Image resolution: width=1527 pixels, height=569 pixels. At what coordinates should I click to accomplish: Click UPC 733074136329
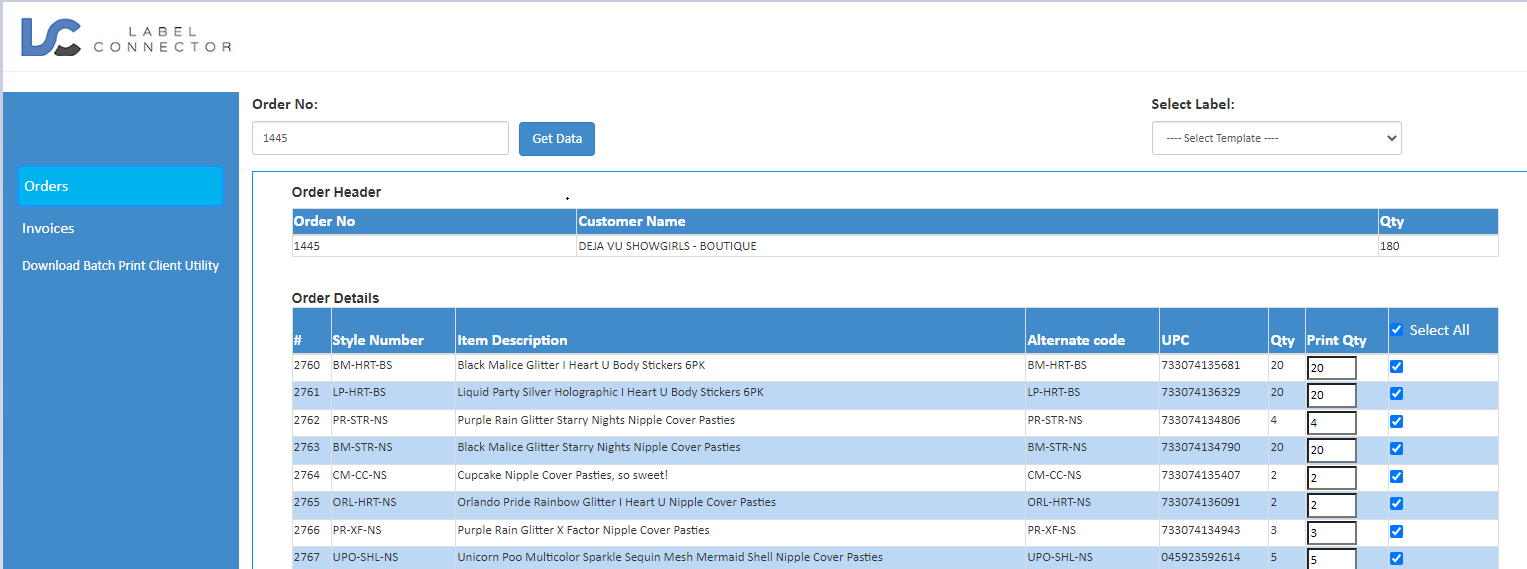(1200, 393)
